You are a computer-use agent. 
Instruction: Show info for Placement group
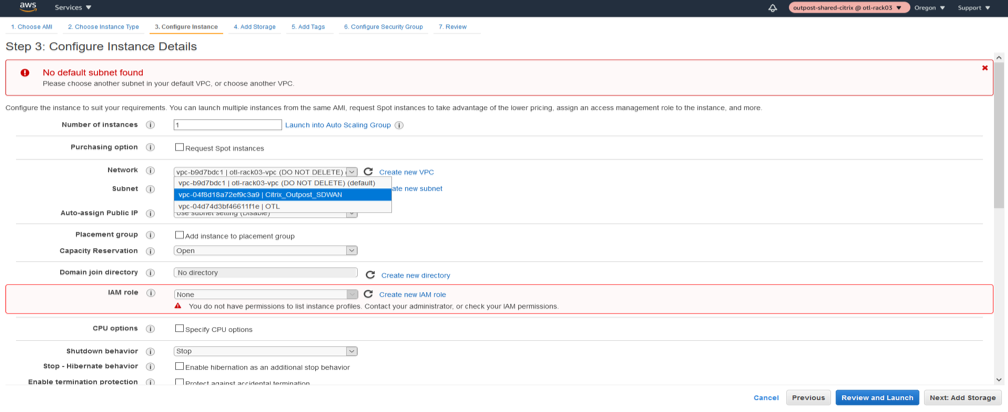150,235
